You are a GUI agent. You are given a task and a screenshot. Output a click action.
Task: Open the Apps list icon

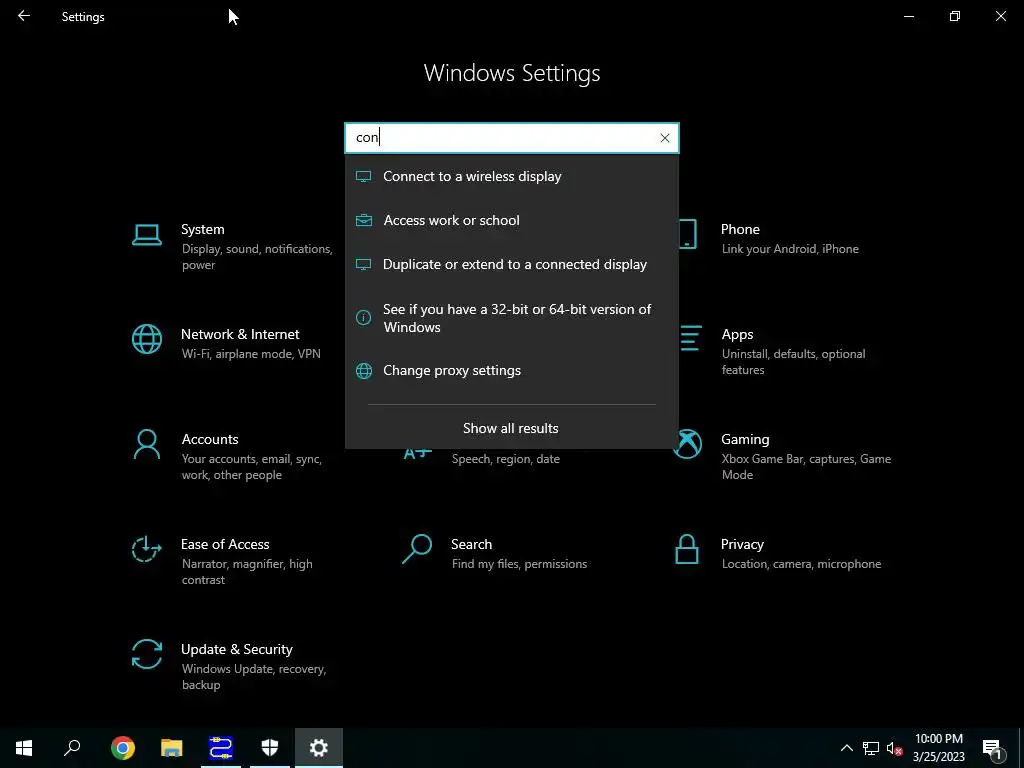click(x=690, y=338)
